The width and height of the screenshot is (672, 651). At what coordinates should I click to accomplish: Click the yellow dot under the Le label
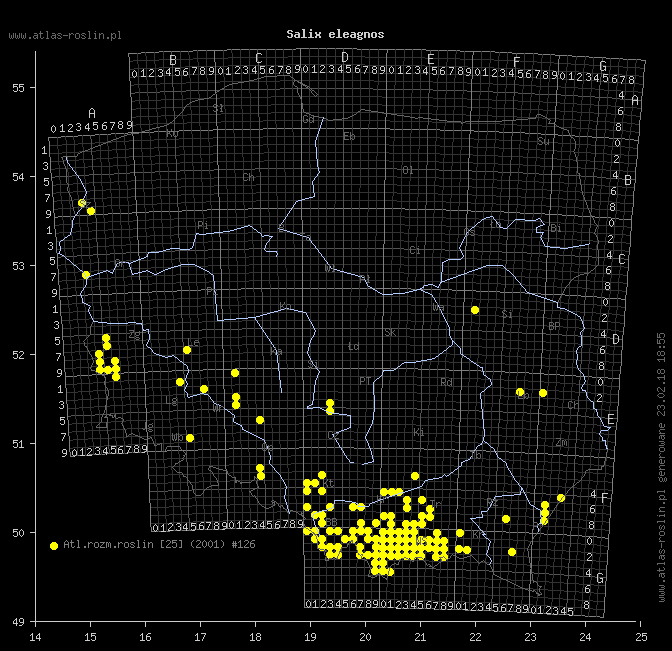[x=187, y=350]
